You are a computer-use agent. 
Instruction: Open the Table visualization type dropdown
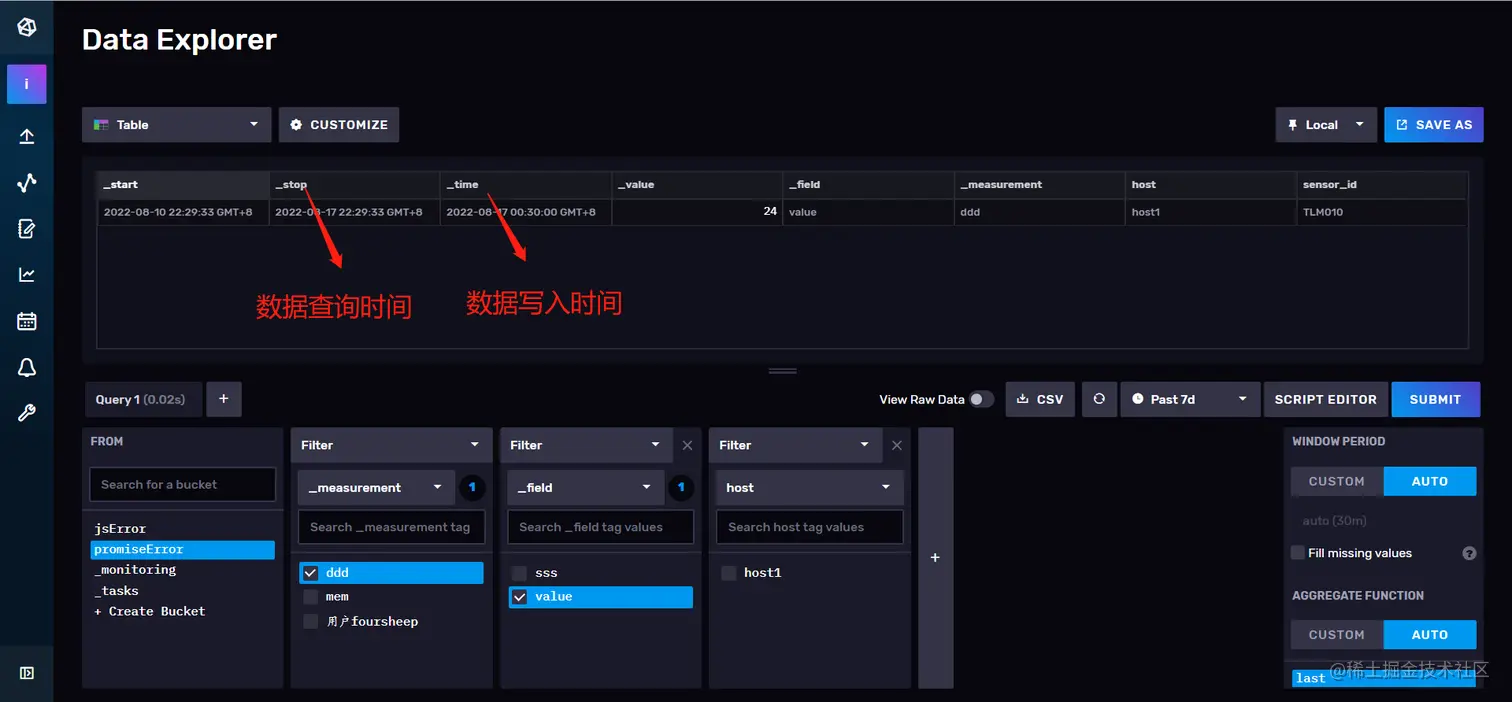coord(176,125)
